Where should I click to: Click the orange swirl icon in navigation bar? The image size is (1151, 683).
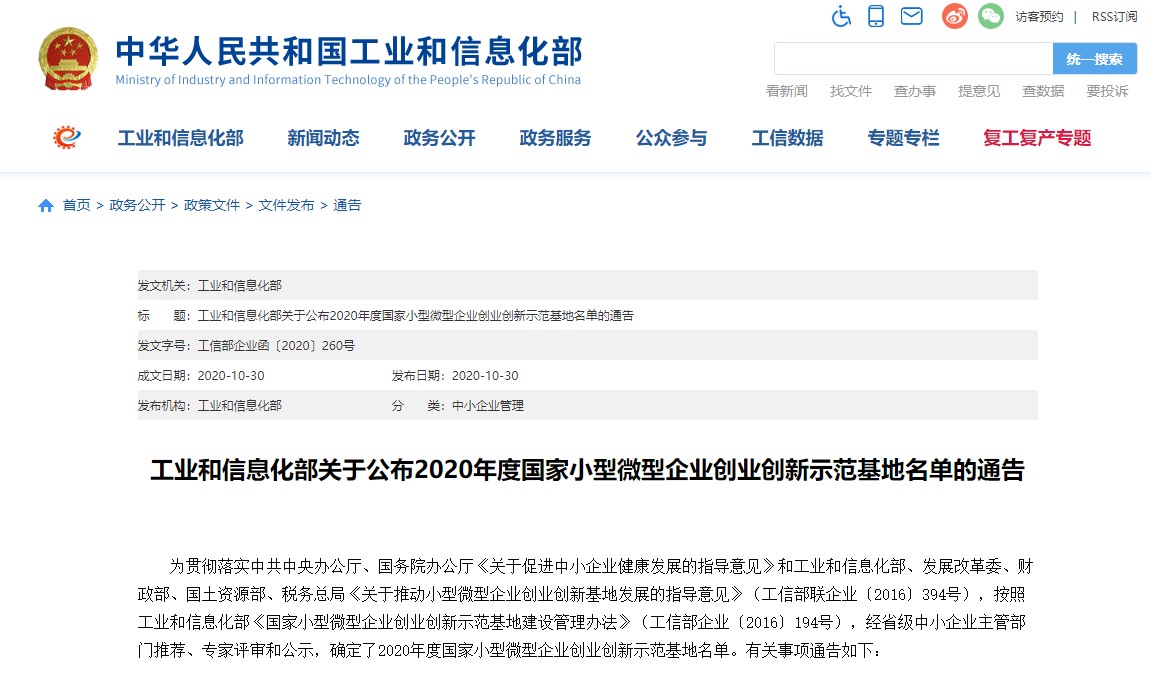(67, 138)
